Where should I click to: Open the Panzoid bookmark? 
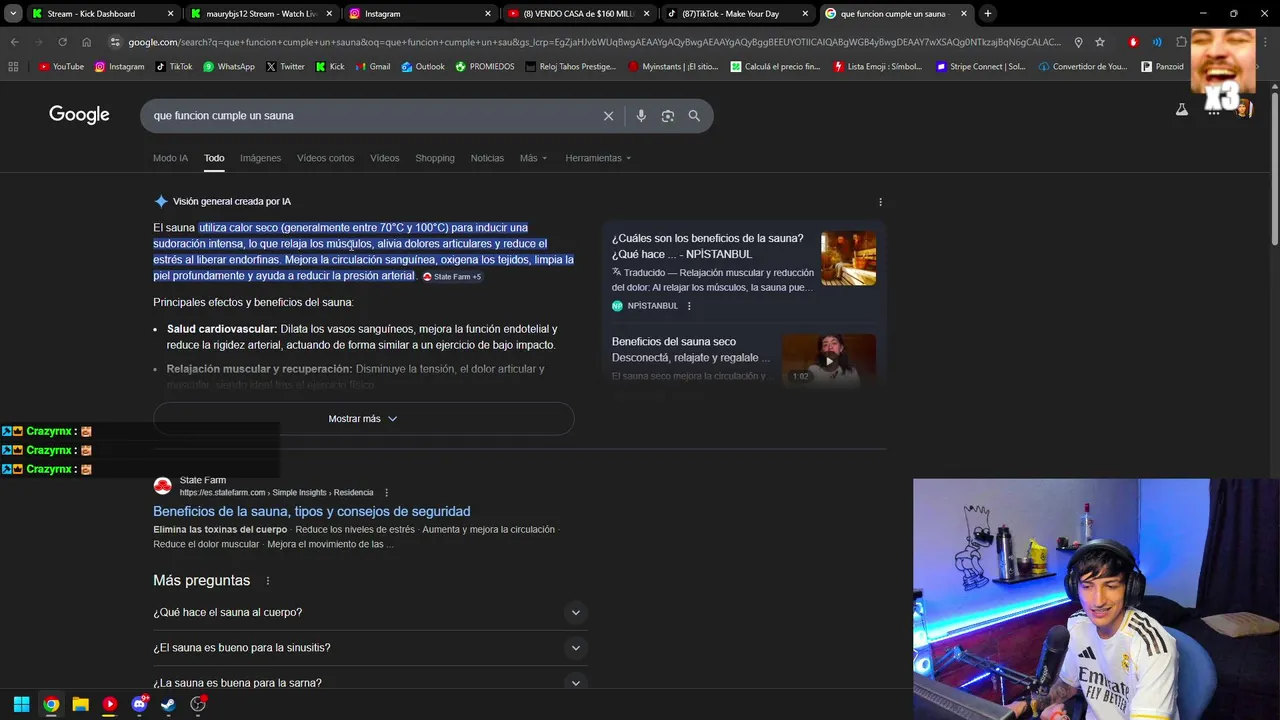(x=1162, y=67)
